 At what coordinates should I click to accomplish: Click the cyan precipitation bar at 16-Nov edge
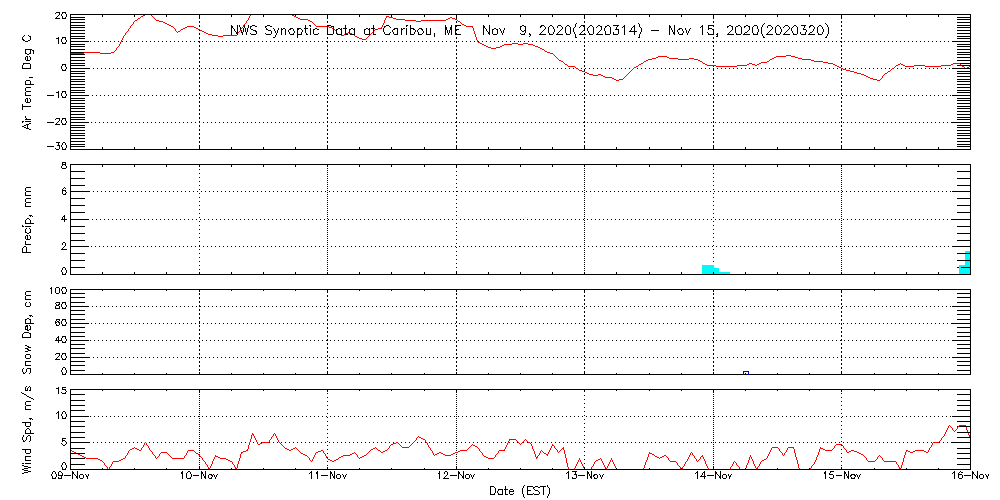coord(966,265)
